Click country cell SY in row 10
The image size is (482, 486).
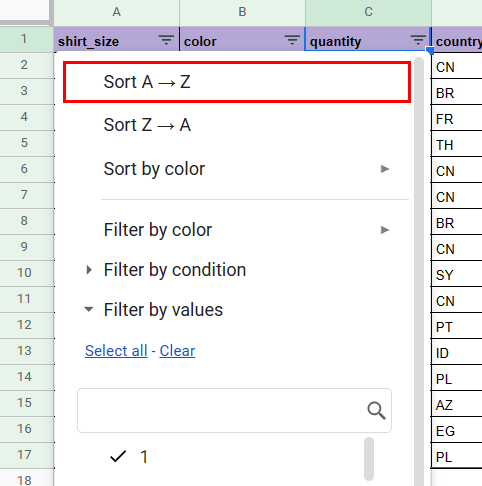[x=457, y=273]
